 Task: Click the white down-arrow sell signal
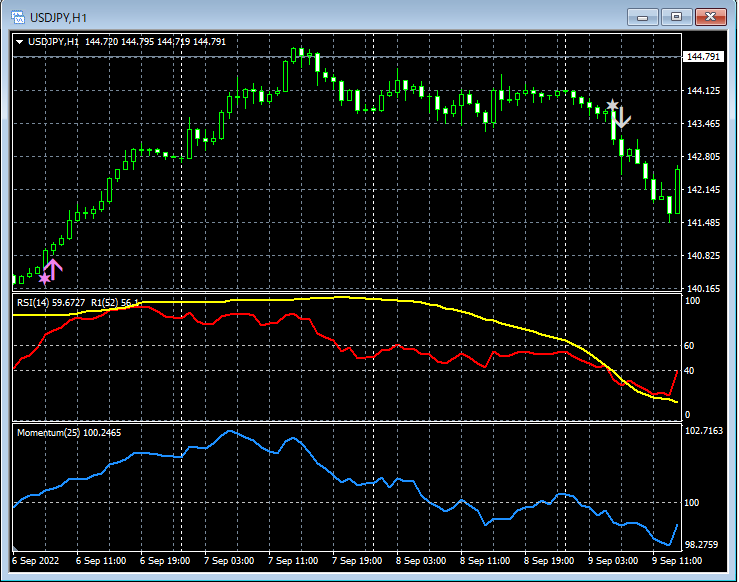pos(622,118)
